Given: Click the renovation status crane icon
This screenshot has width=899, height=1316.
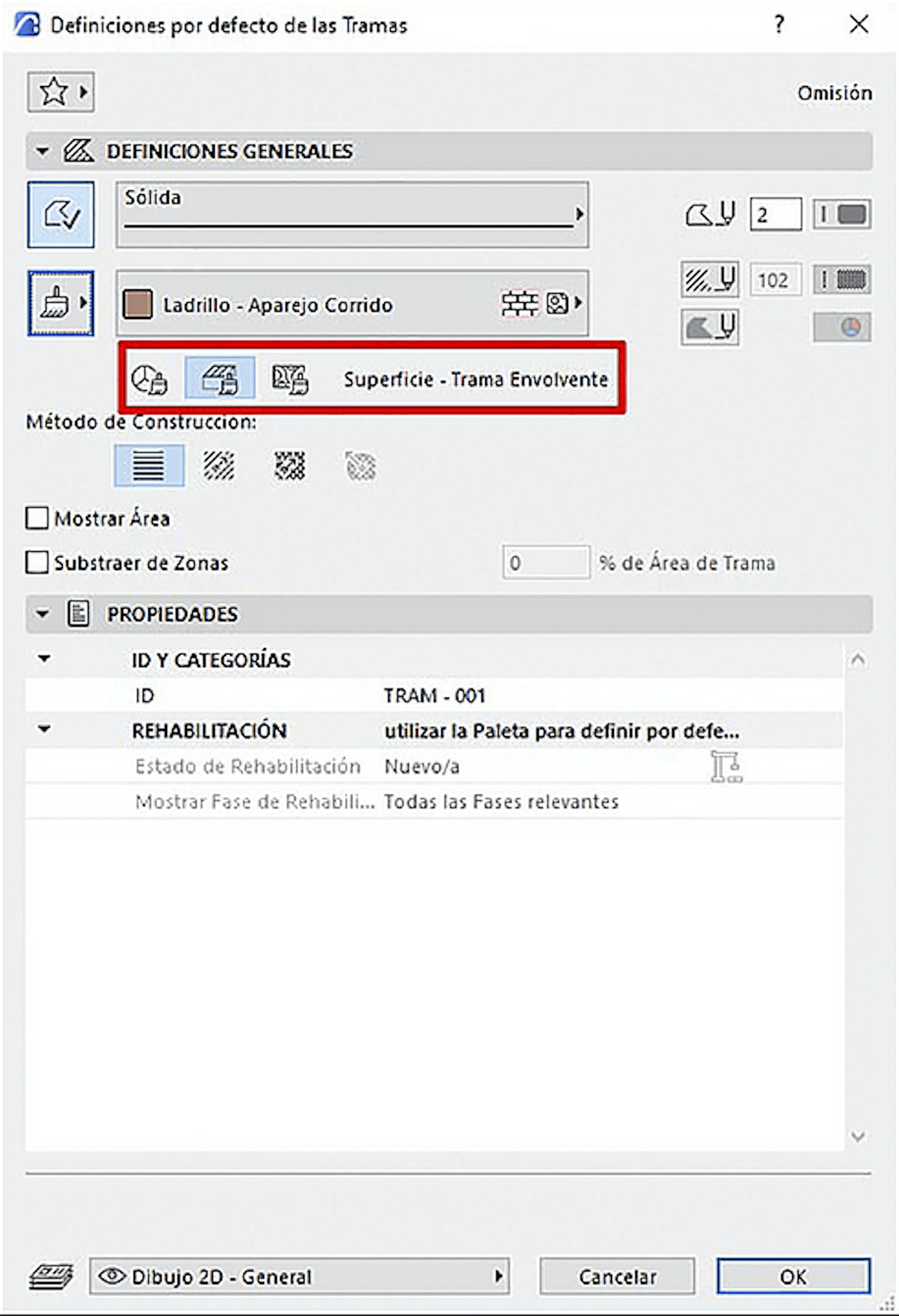Looking at the screenshot, I should pos(726,767).
